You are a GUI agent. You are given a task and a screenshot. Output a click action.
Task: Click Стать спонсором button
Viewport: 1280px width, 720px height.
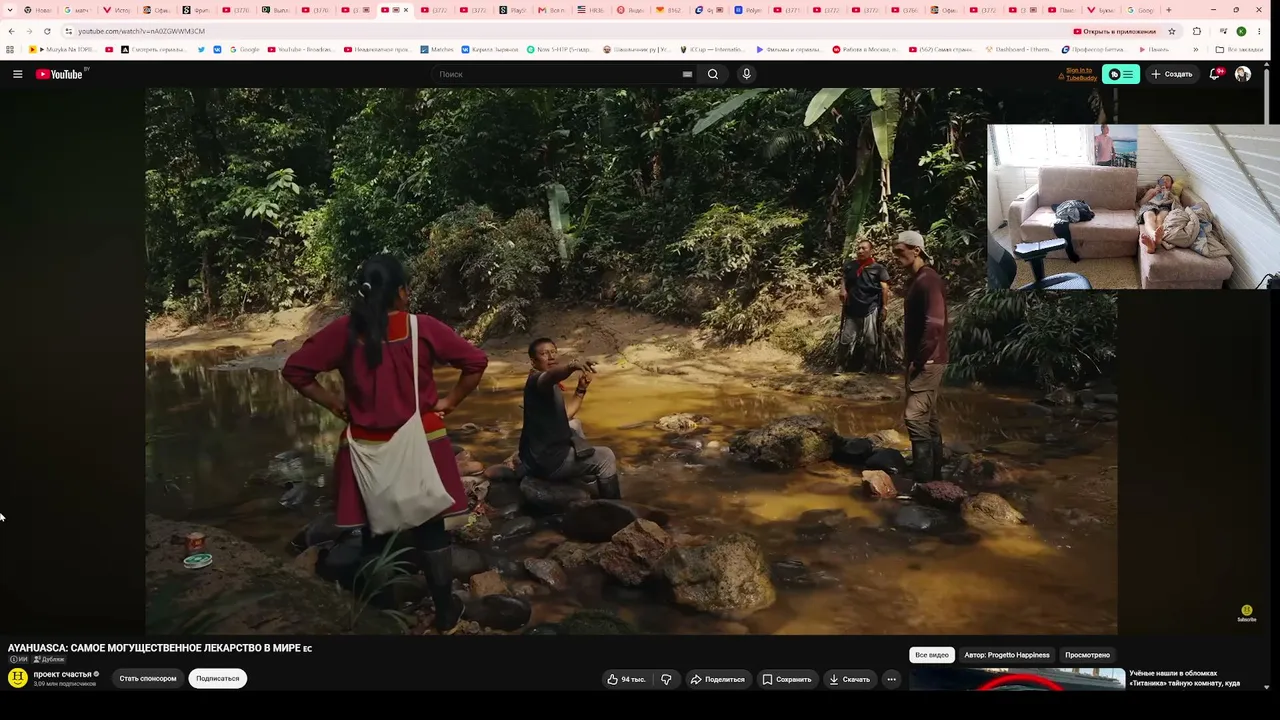(x=148, y=678)
